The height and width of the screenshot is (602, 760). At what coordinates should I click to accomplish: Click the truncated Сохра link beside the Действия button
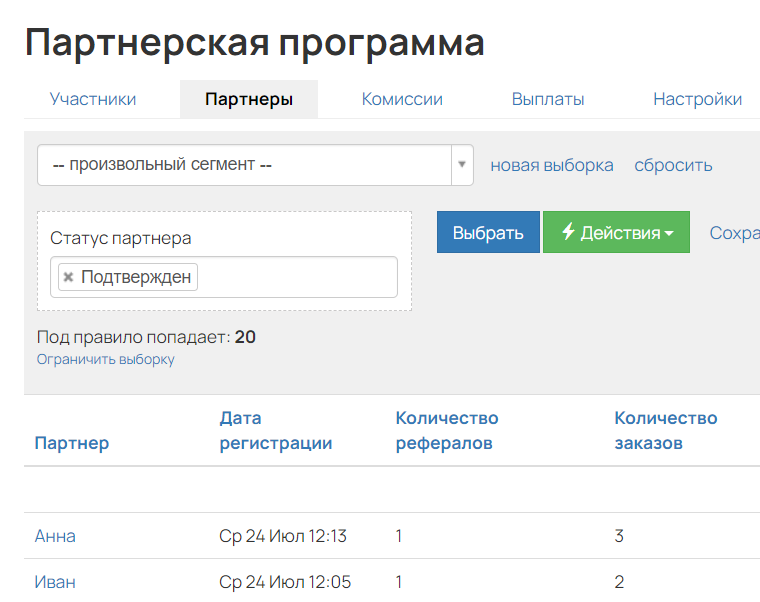[x=734, y=233]
